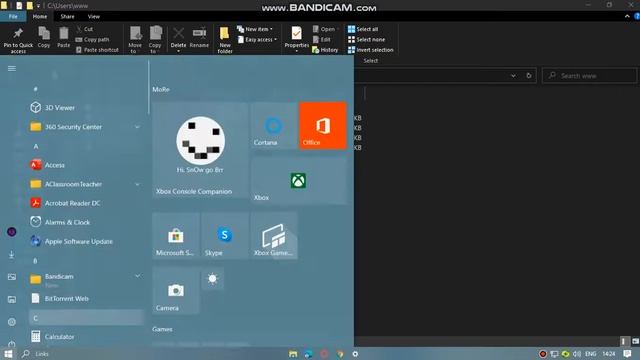Open the Easy access dropdown
The width and height of the screenshot is (640, 360).
(257, 40)
